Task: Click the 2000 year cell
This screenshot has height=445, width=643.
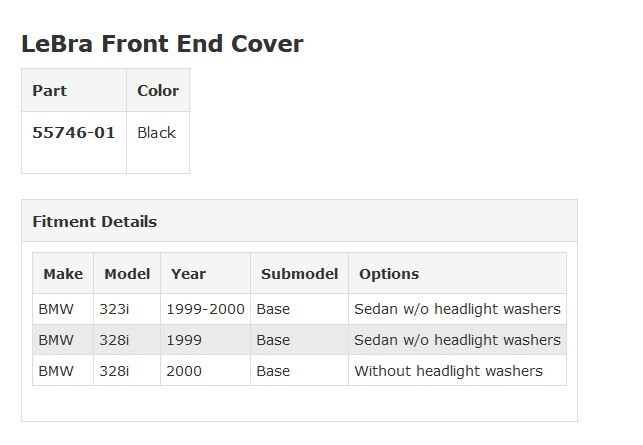Action: pyautogui.click(x=184, y=370)
